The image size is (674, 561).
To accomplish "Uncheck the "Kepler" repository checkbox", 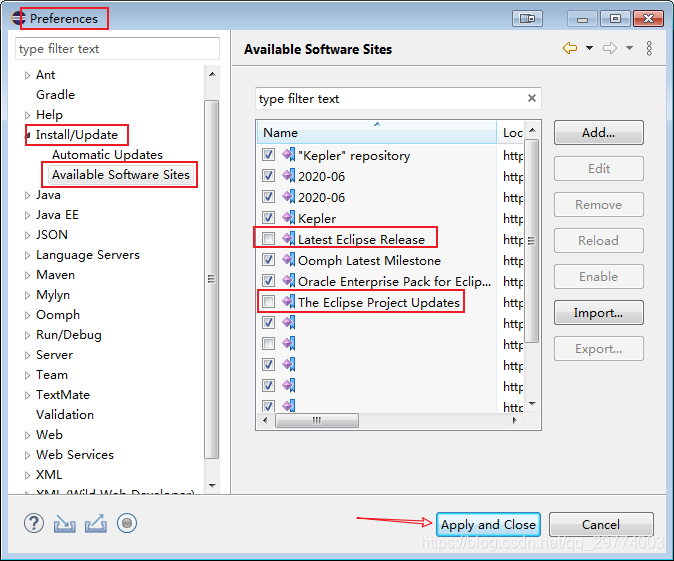I will pyautogui.click(x=269, y=154).
